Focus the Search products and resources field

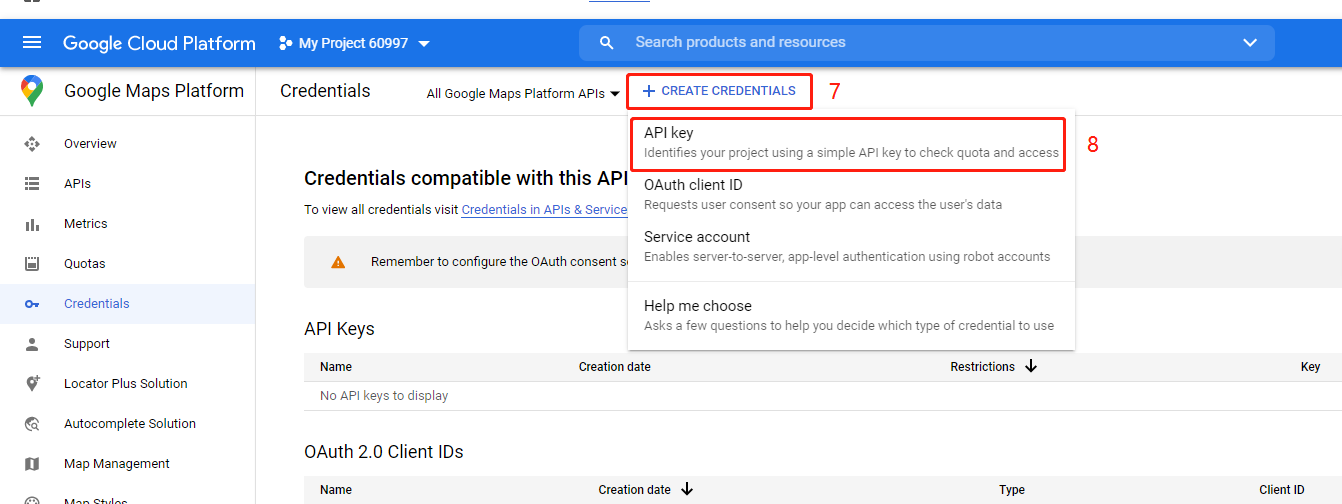[927, 43]
